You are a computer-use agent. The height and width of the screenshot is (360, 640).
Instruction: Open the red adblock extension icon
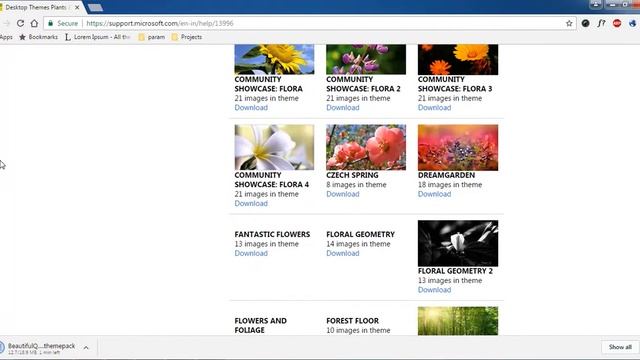pyautogui.click(x=617, y=23)
